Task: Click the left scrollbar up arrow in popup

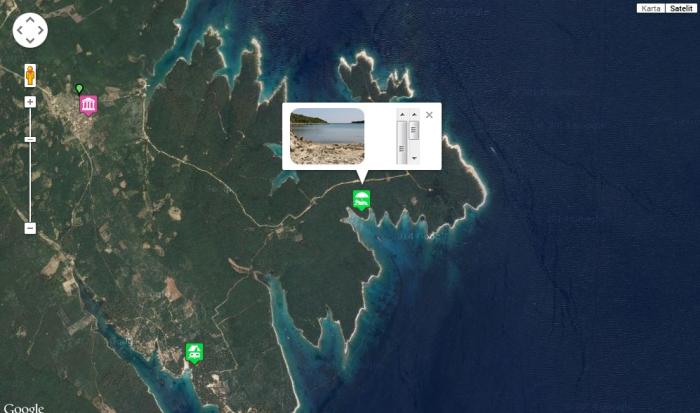Action: pyautogui.click(x=402, y=115)
